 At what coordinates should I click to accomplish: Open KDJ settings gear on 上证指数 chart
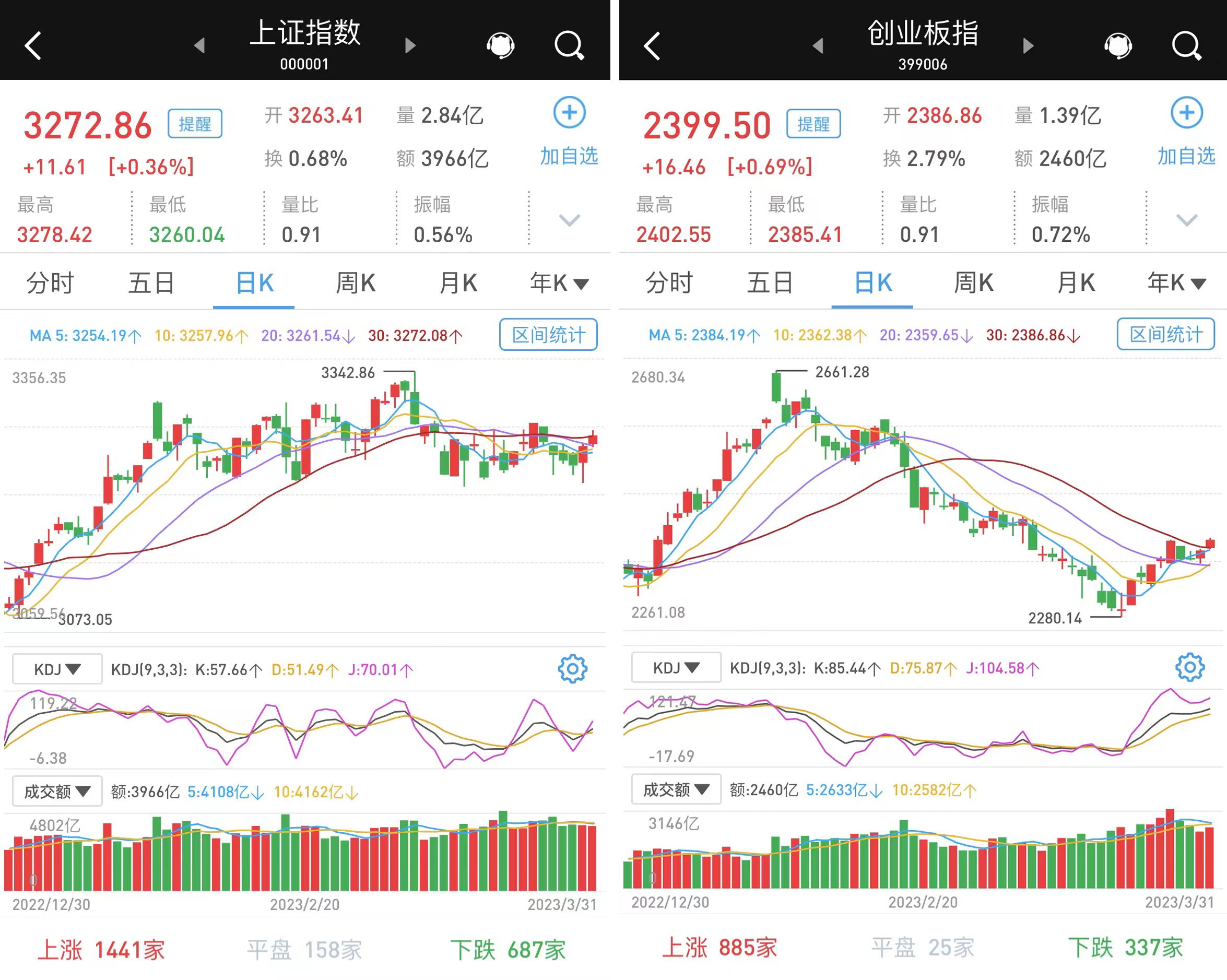(x=573, y=669)
